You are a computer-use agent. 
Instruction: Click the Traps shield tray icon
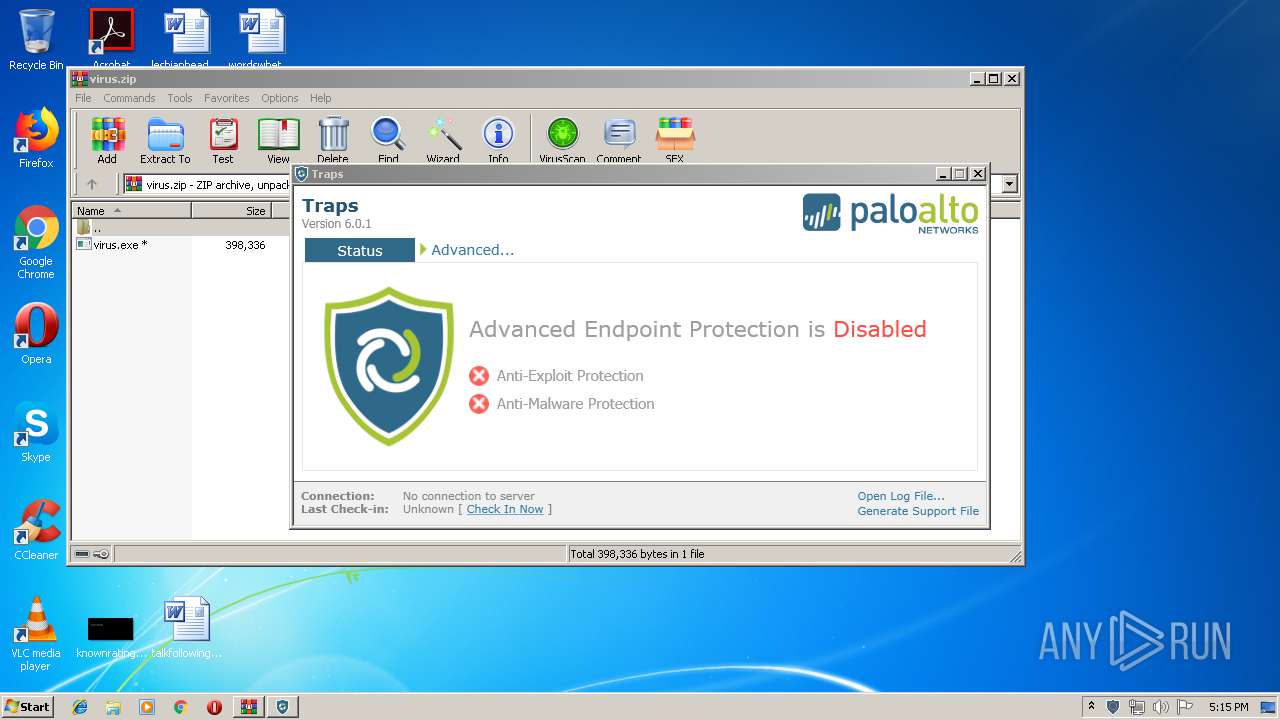coord(1113,707)
